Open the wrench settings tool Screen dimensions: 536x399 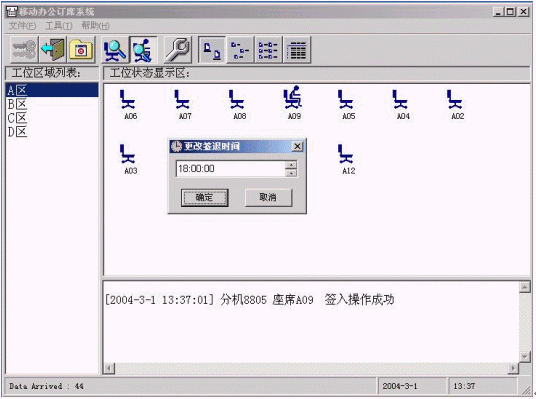pyautogui.click(x=177, y=50)
